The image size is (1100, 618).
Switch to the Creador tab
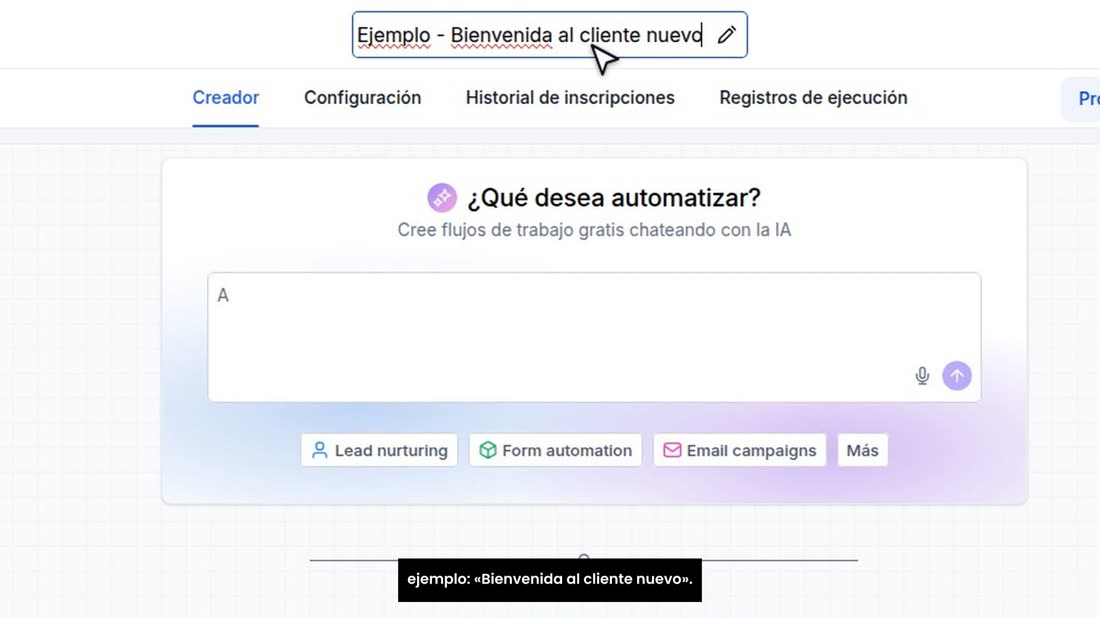pos(225,98)
